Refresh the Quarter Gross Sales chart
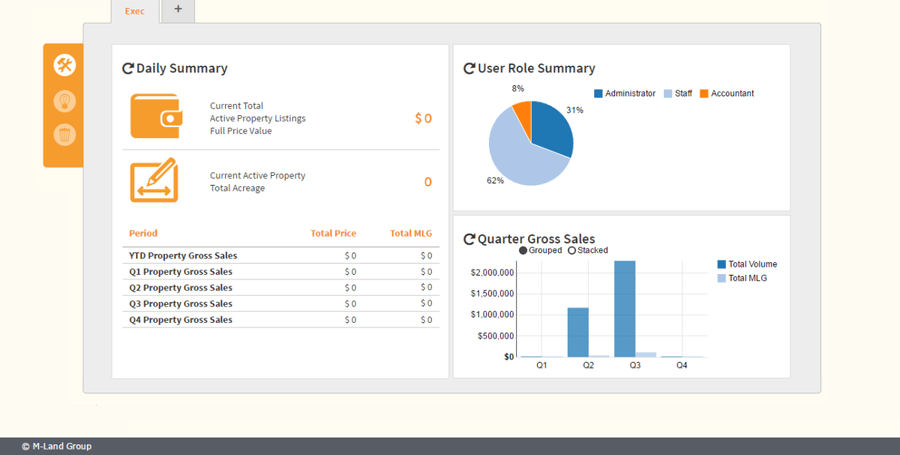This screenshot has height=455, width=900. [x=469, y=240]
